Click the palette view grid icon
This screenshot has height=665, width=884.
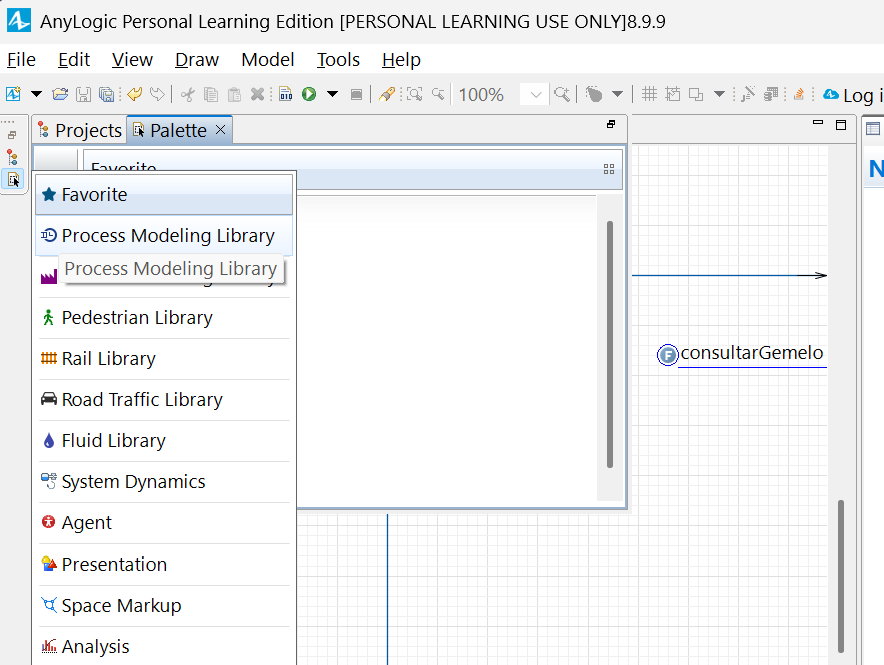point(609,169)
